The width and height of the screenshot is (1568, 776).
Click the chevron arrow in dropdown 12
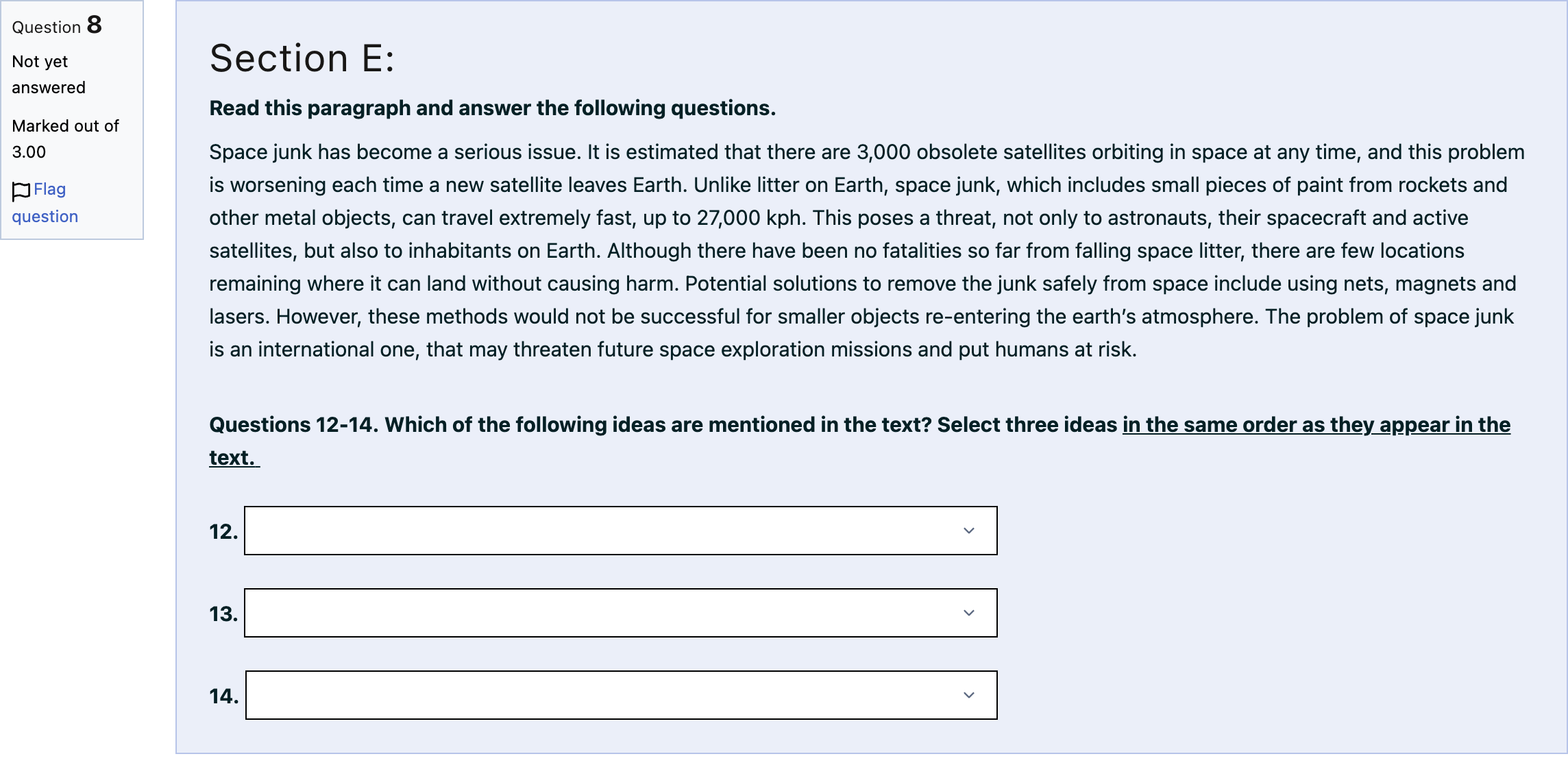coord(969,531)
